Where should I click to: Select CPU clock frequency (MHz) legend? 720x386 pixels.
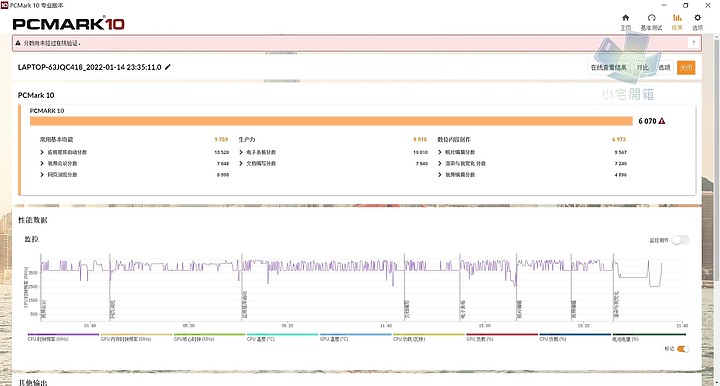(x=63, y=337)
